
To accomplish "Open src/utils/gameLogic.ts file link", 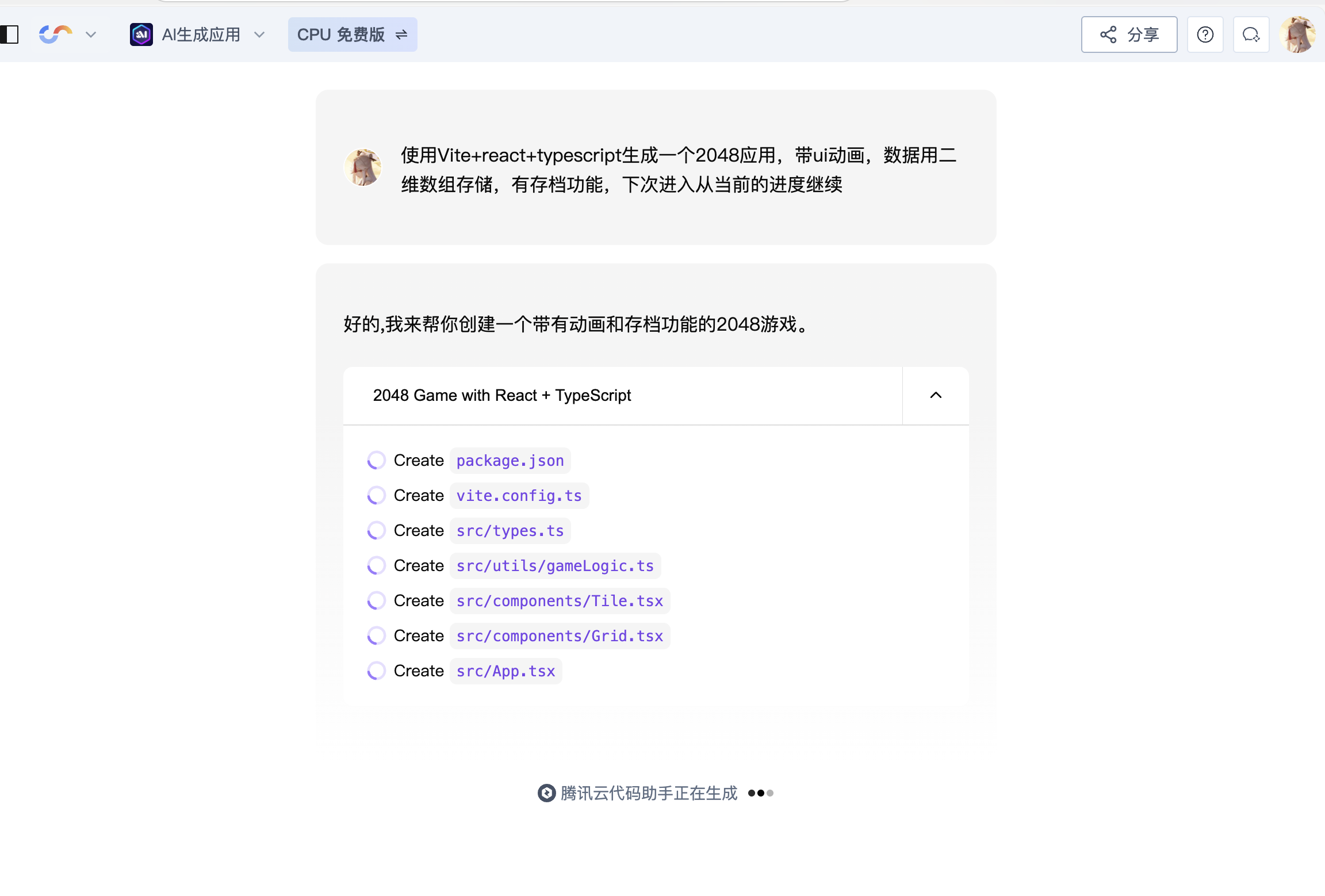I will (555, 566).
